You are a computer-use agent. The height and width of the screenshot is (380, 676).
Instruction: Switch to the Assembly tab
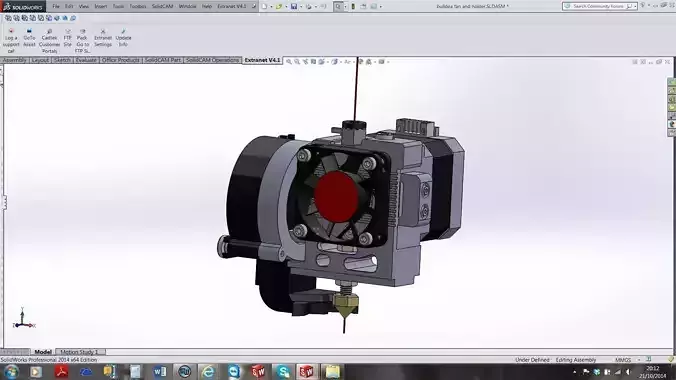pyautogui.click(x=15, y=60)
